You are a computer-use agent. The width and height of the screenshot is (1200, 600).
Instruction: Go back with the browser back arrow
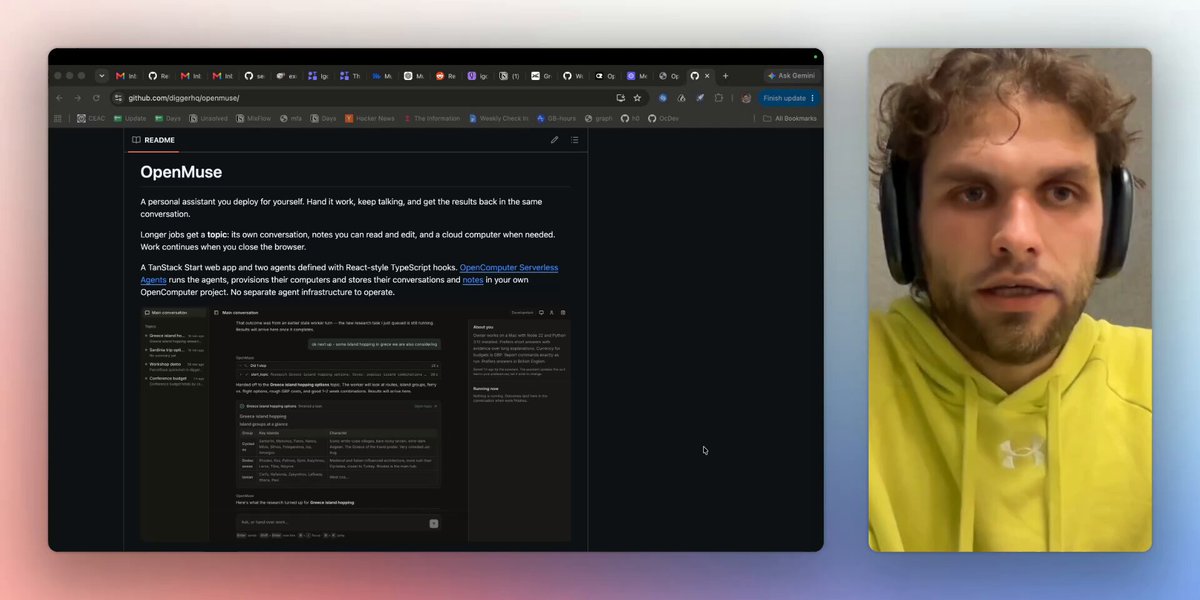click(59, 98)
